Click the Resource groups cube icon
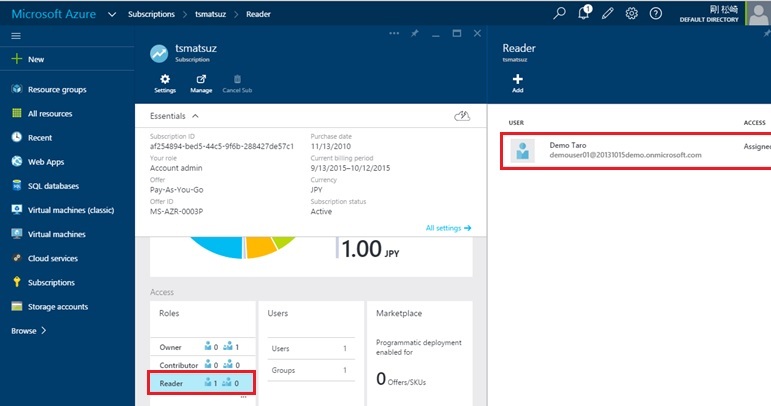771x406 pixels. click(17, 89)
